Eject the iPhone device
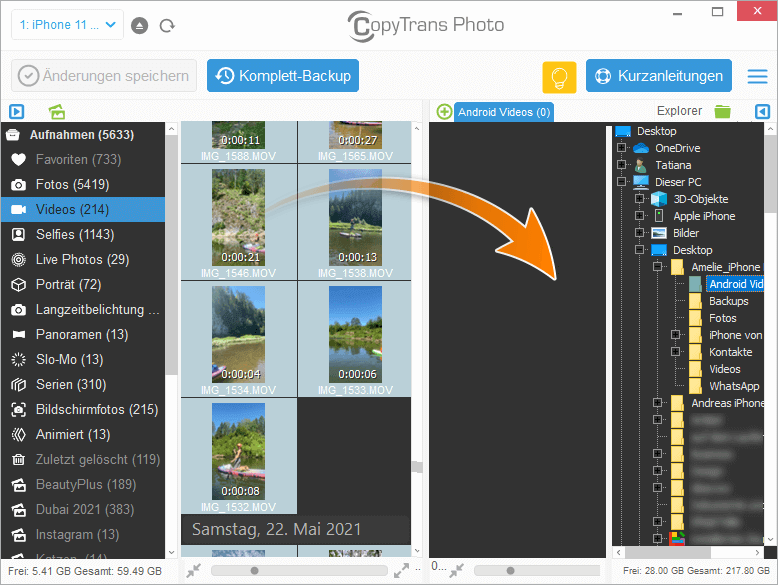The height and width of the screenshot is (585, 778). pyautogui.click(x=139, y=25)
